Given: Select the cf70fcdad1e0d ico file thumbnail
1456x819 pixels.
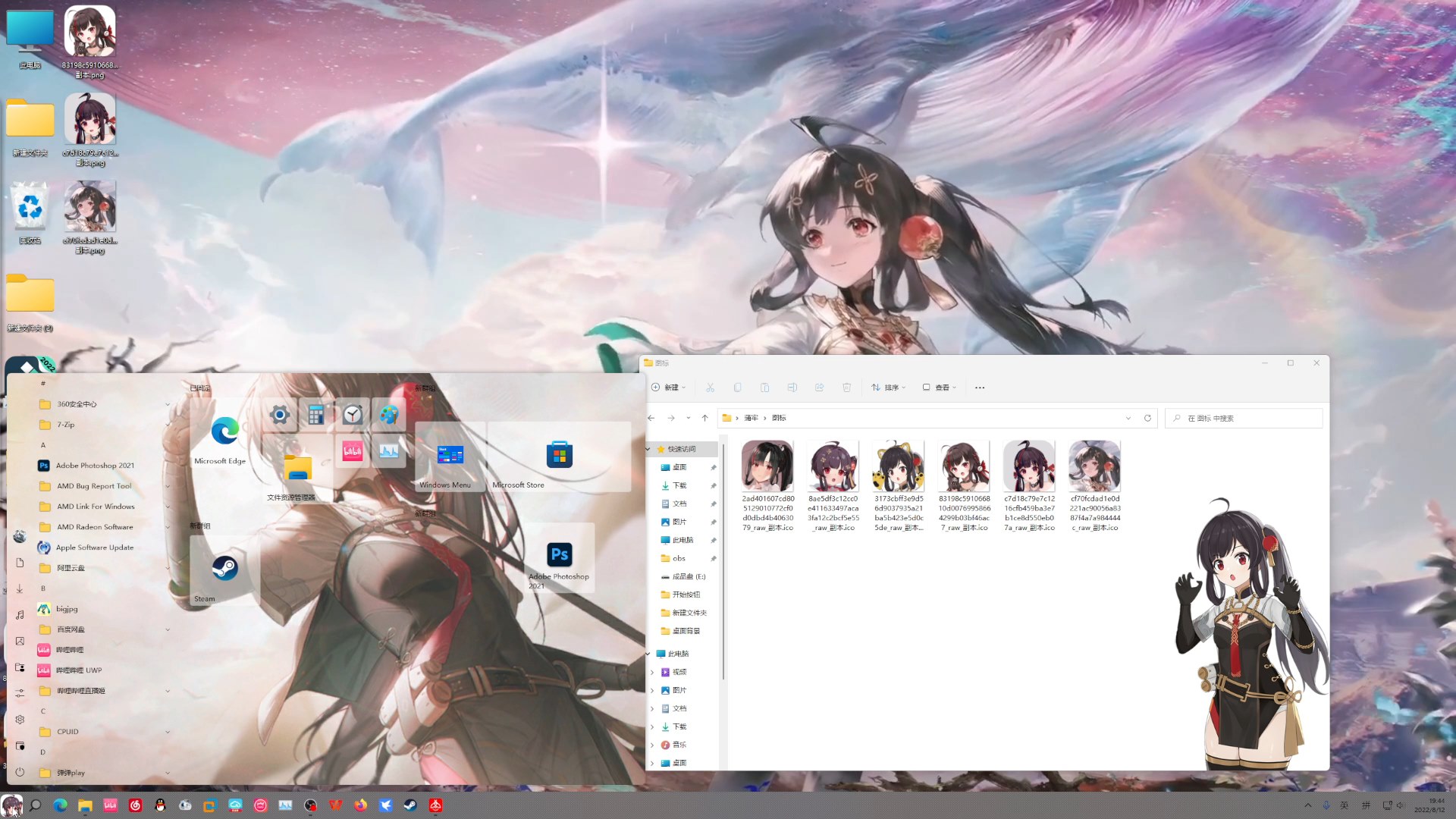Looking at the screenshot, I should coord(1094,467).
